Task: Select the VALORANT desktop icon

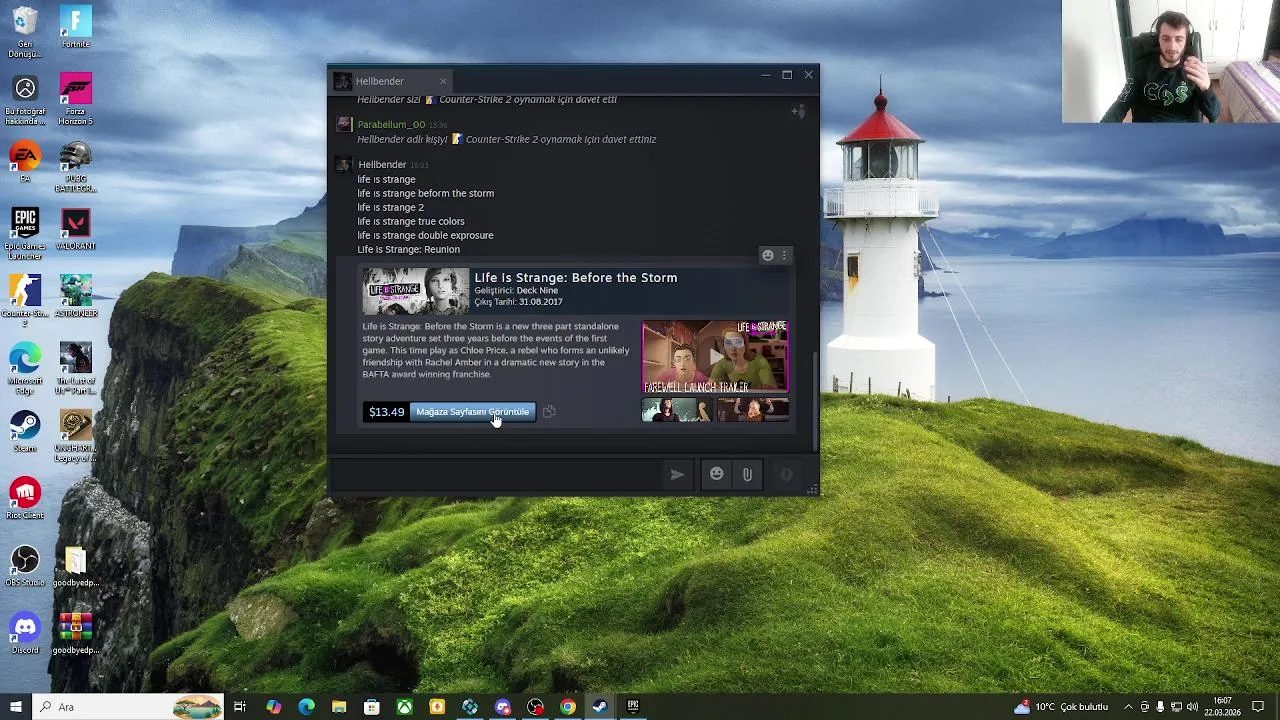Action: point(75,229)
